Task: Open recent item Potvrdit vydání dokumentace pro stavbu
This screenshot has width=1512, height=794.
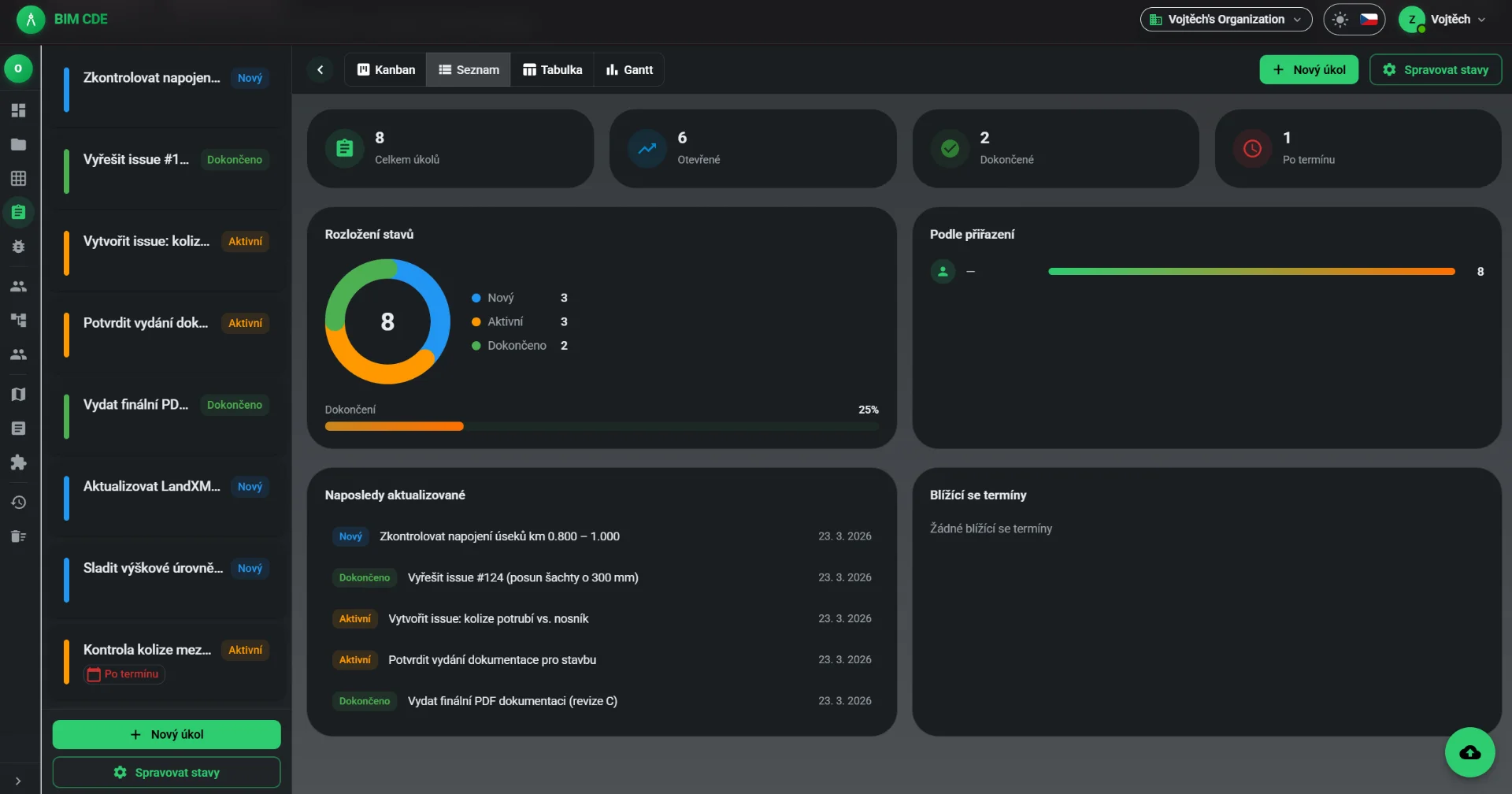Action: click(602, 659)
